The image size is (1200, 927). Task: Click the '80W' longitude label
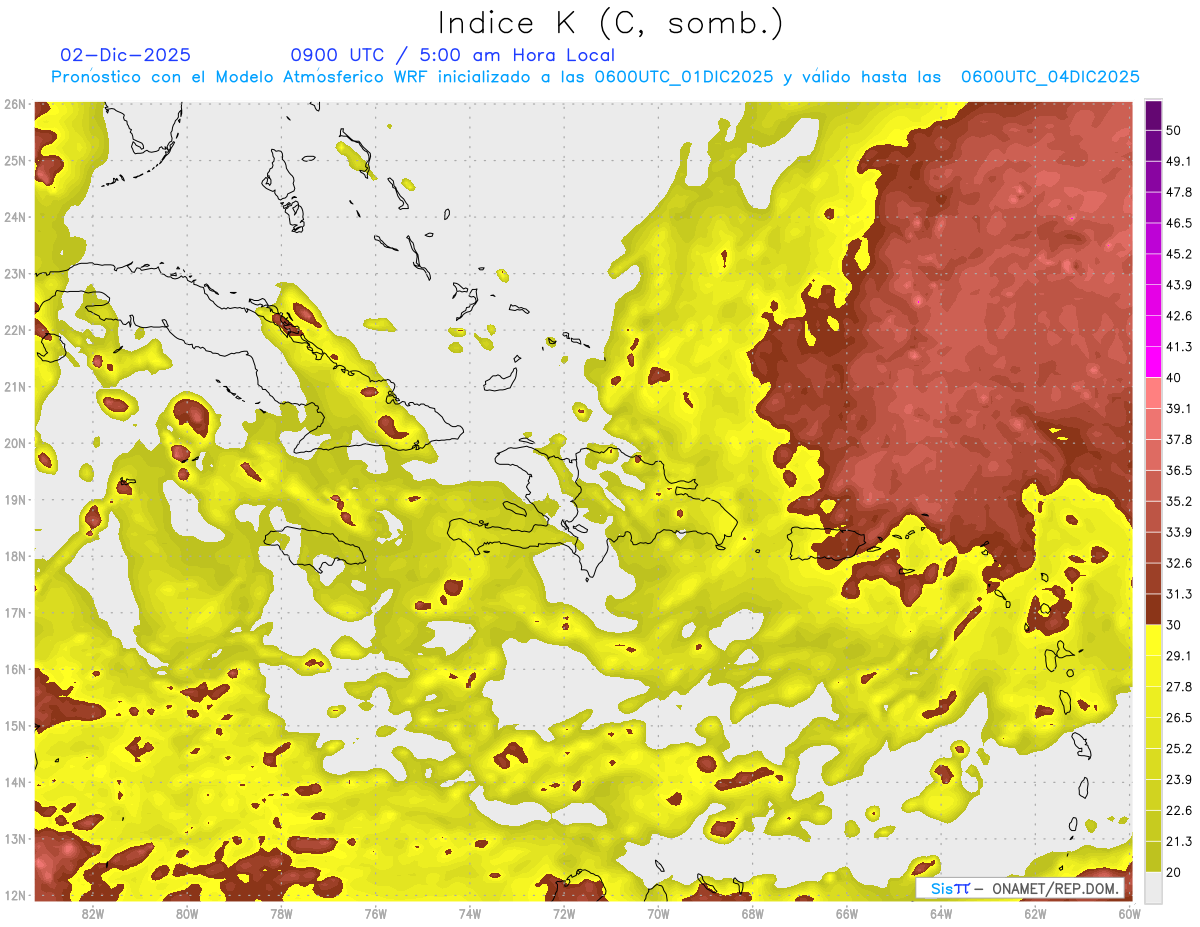(186, 914)
